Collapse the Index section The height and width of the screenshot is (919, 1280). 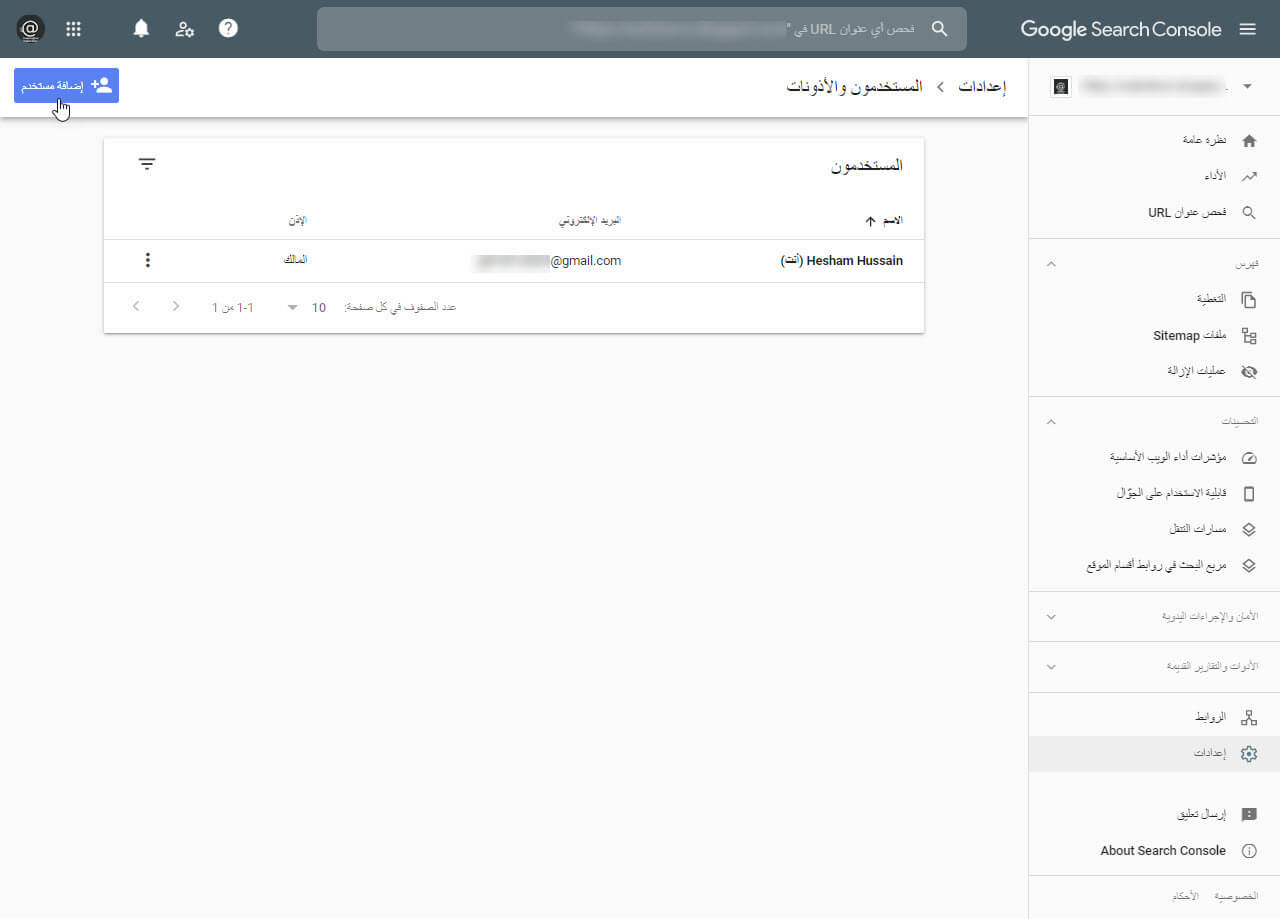(x=1051, y=264)
